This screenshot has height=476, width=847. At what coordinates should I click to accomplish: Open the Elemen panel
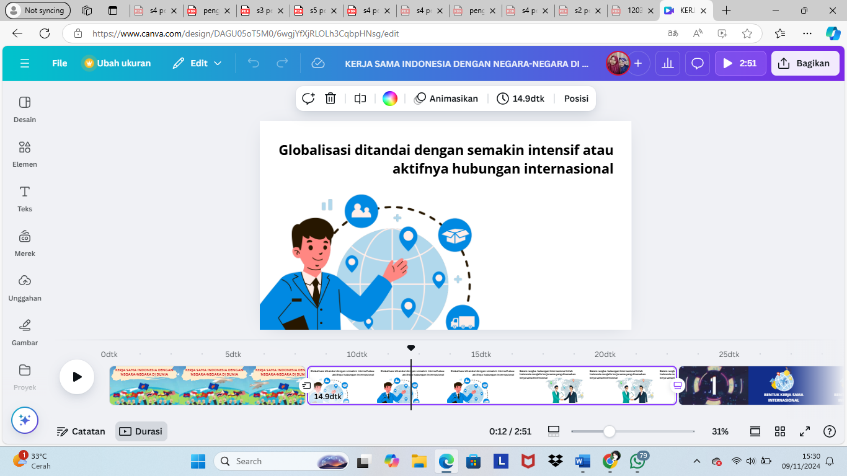coord(25,152)
